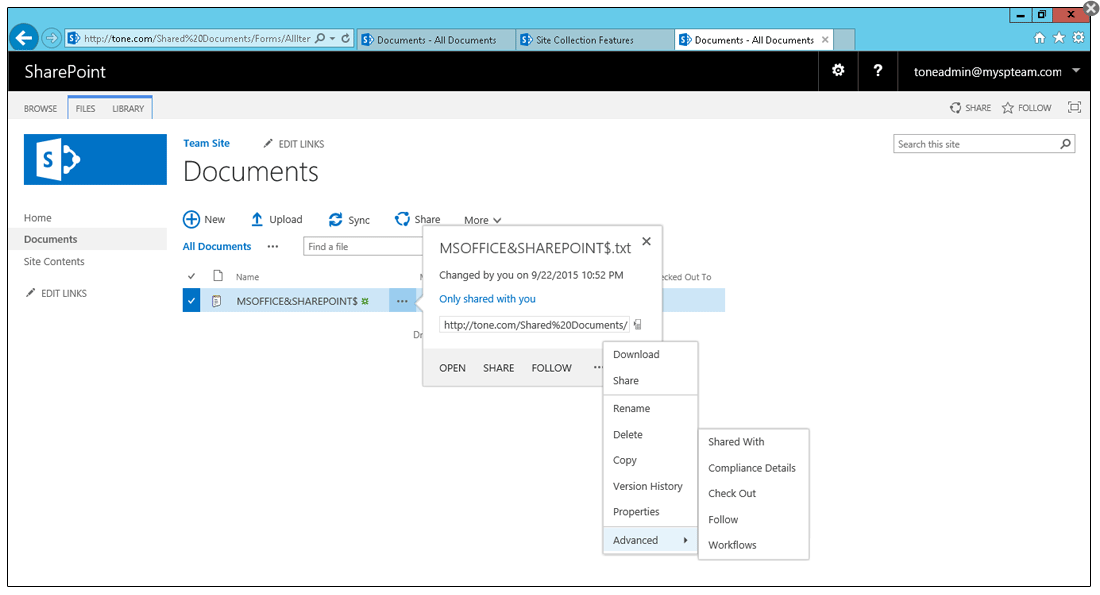The width and height of the screenshot is (1100, 595).
Task: Click the New document plus icon
Action: click(x=191, y=220)
